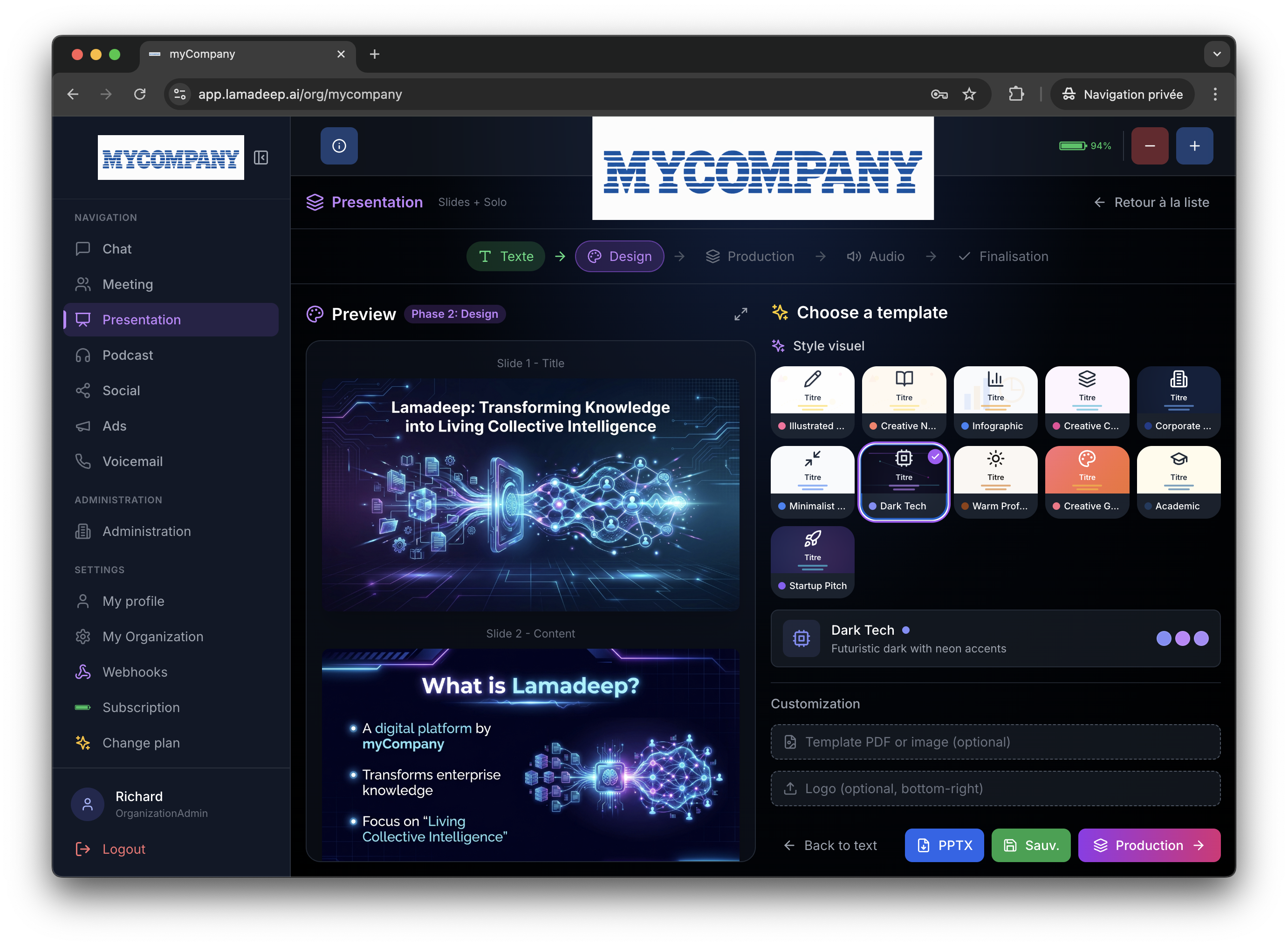Click the first Dark Tech color dot
The width and height of the screenshot is (1288, 946).
[1163, 638]
